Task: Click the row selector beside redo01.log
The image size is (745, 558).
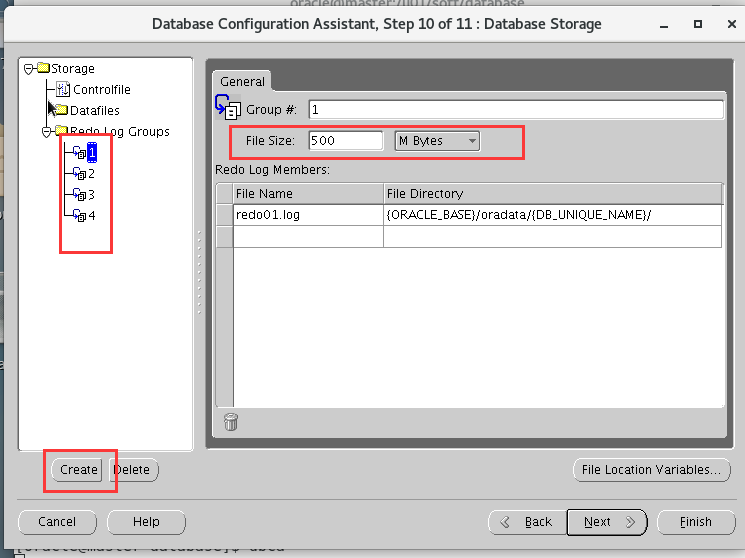Action: [224, 215]
